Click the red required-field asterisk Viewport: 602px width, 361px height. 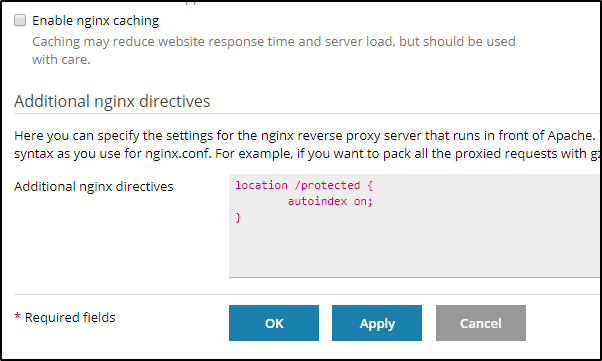click(17, 317)
